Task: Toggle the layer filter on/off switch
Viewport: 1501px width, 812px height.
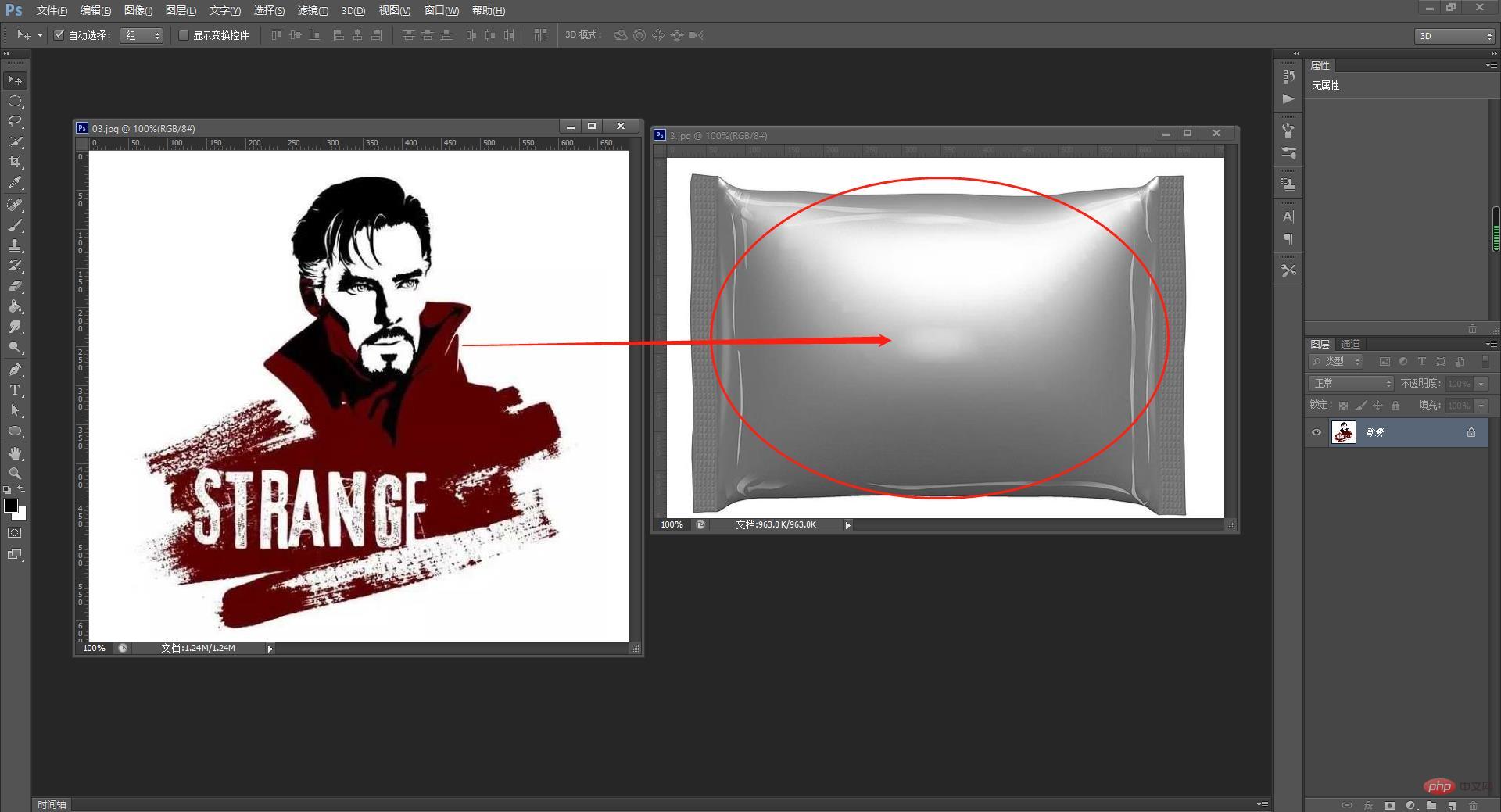Action: (x=1485, y=361)
